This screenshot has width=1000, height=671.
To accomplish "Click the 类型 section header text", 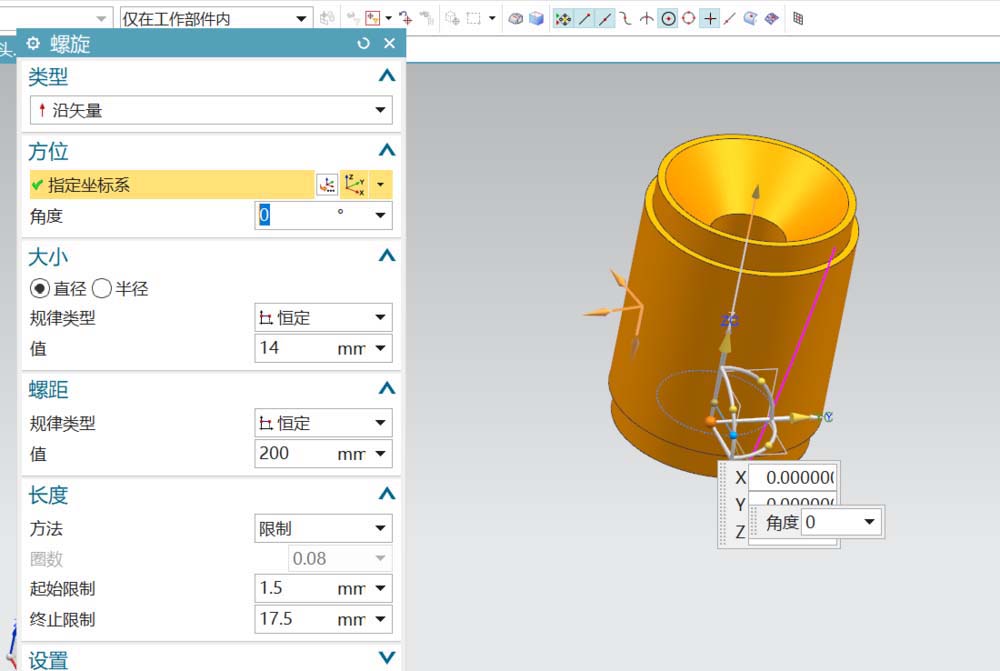I will tap(48, 77).
